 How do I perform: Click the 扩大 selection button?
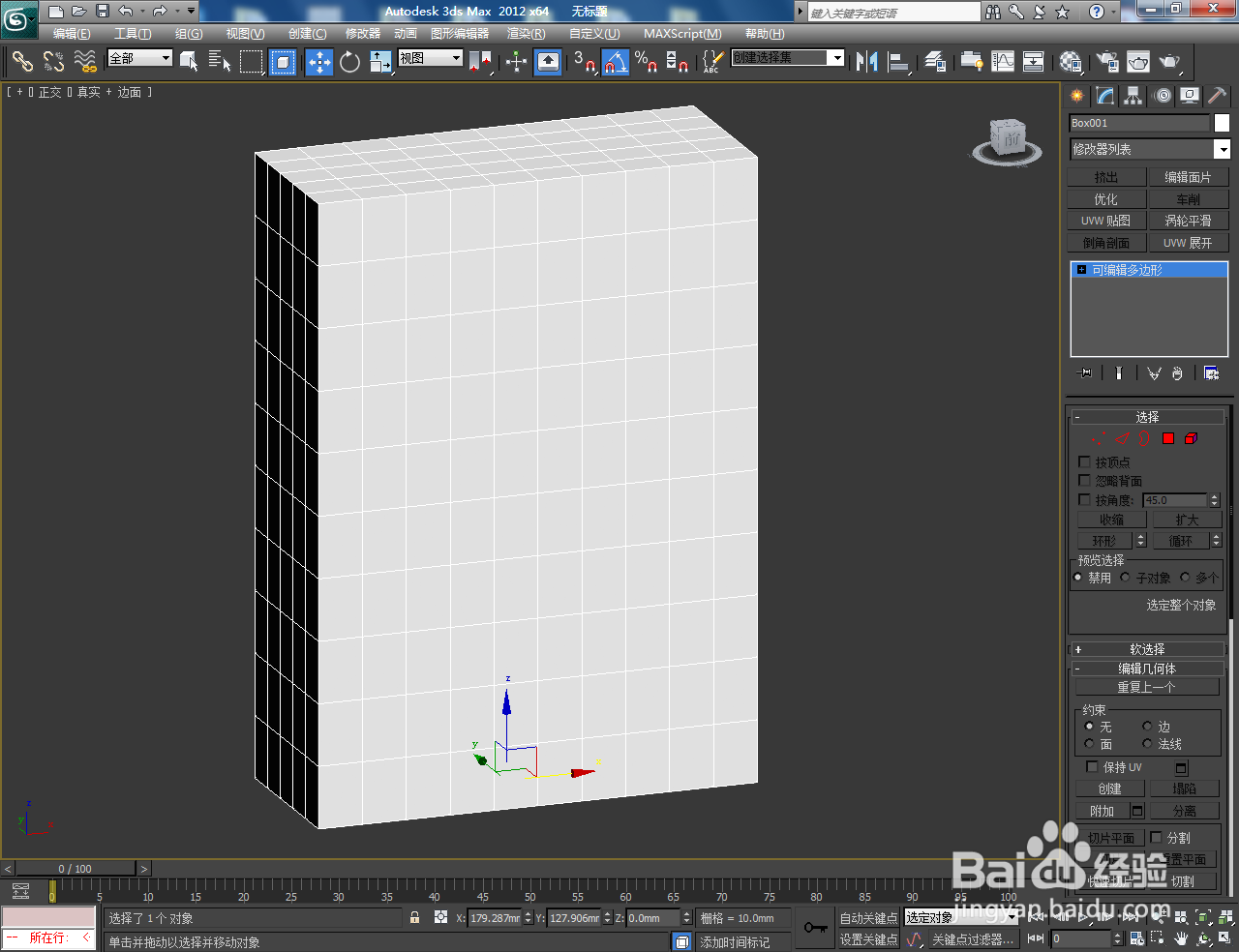click(x=1188, y=520)
